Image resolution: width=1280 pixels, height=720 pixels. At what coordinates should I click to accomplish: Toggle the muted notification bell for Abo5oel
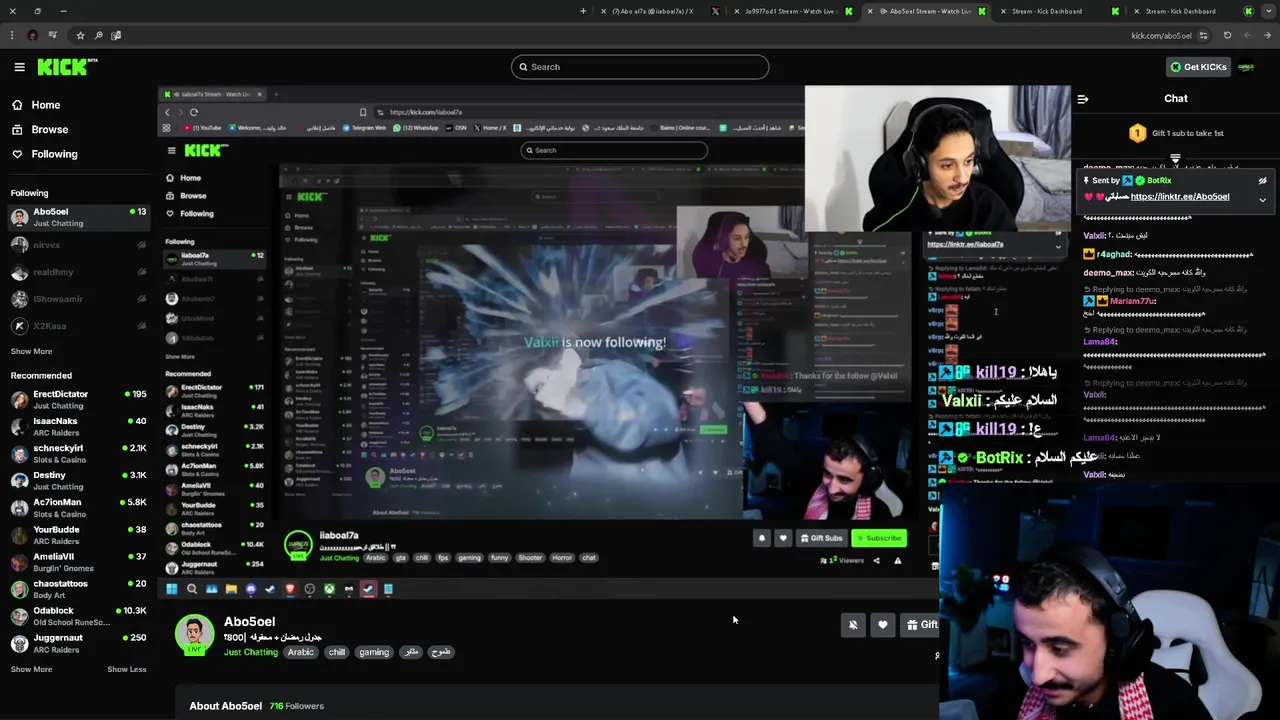853,625
